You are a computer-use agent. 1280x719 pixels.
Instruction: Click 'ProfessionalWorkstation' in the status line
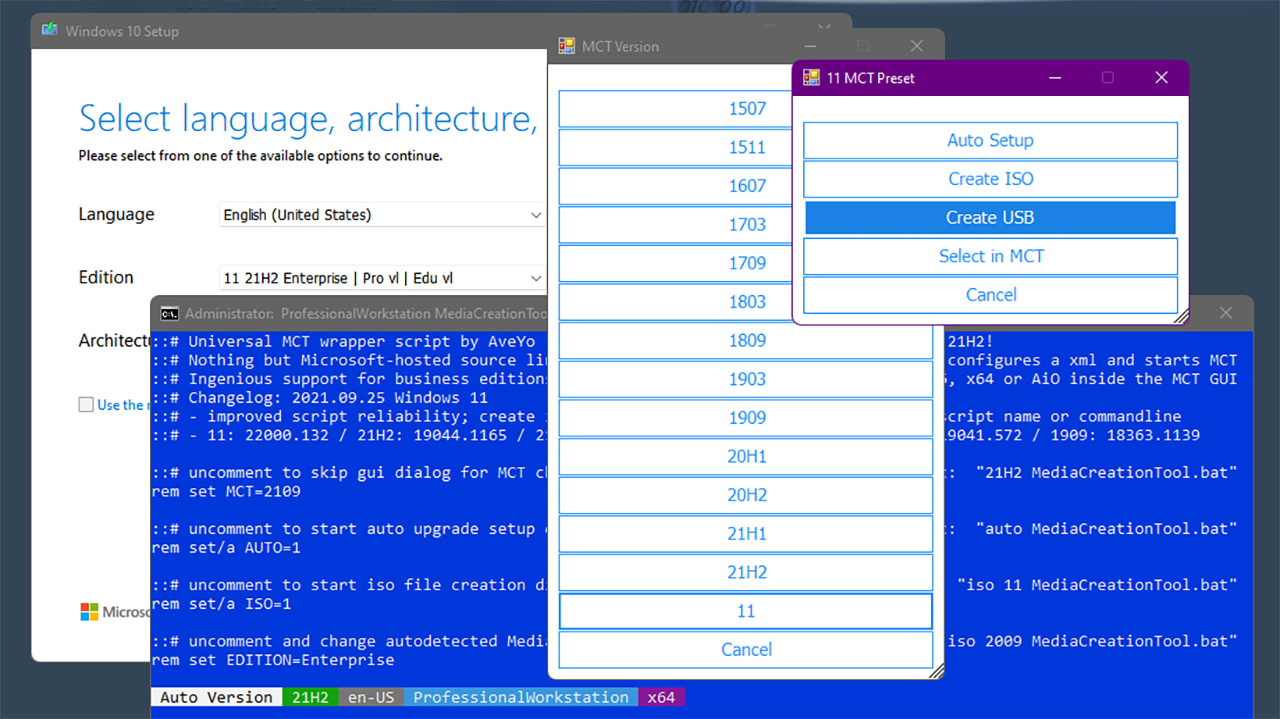(x=521, y=697)
